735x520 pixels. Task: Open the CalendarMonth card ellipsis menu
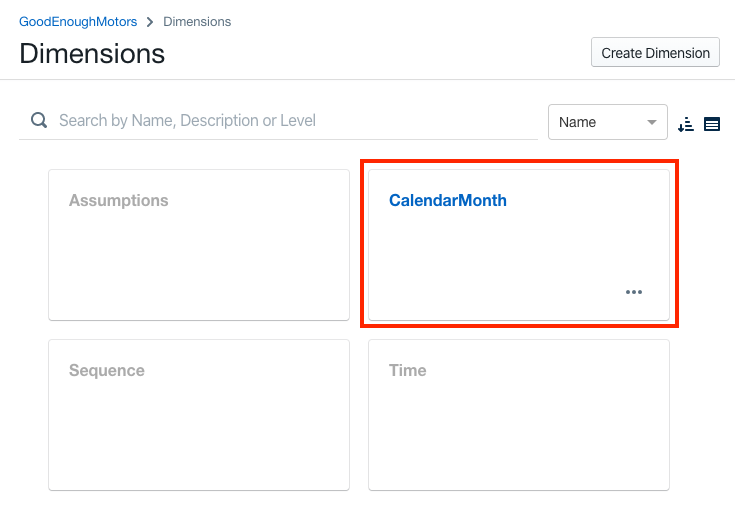tap(634, 292)
